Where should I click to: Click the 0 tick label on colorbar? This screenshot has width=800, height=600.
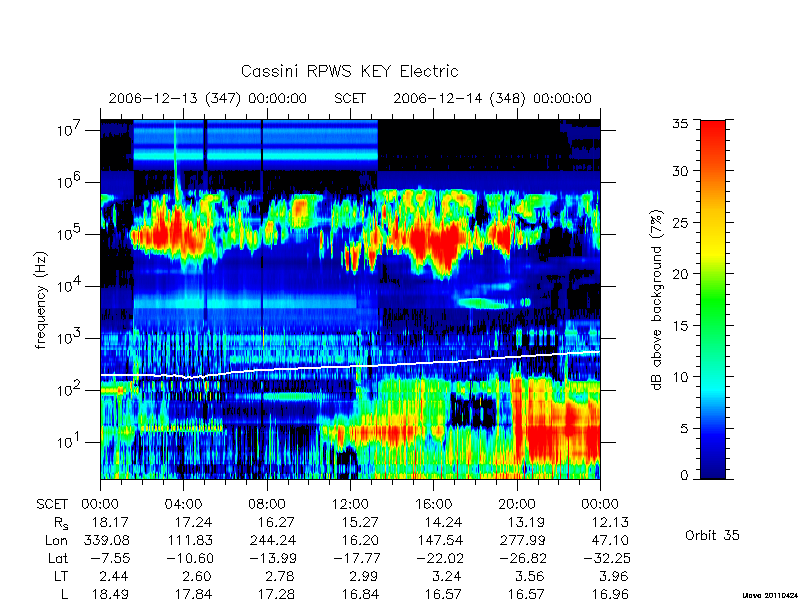(684, 475)
